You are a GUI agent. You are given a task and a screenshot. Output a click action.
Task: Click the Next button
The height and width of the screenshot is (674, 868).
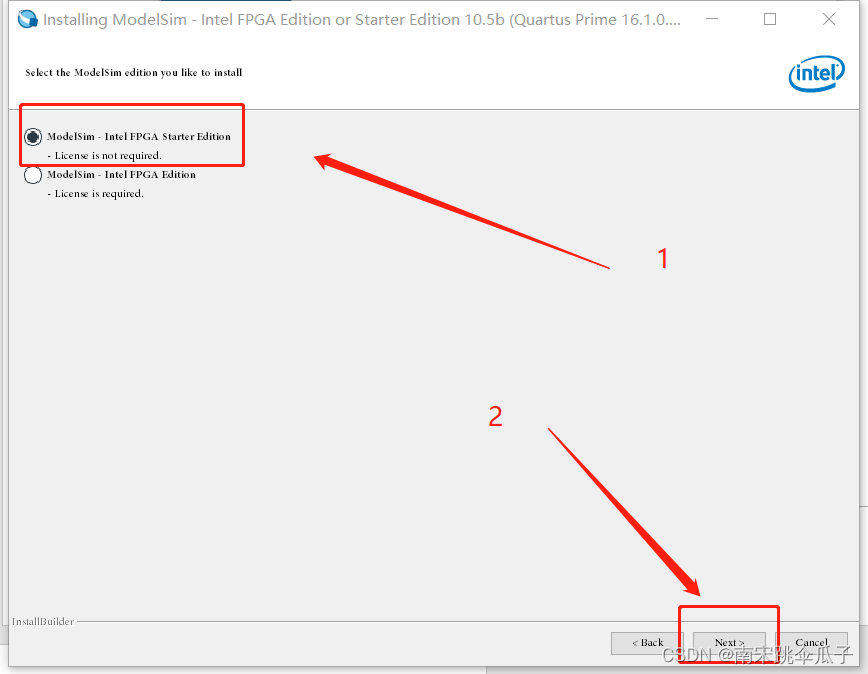click(x=729, y=642)
